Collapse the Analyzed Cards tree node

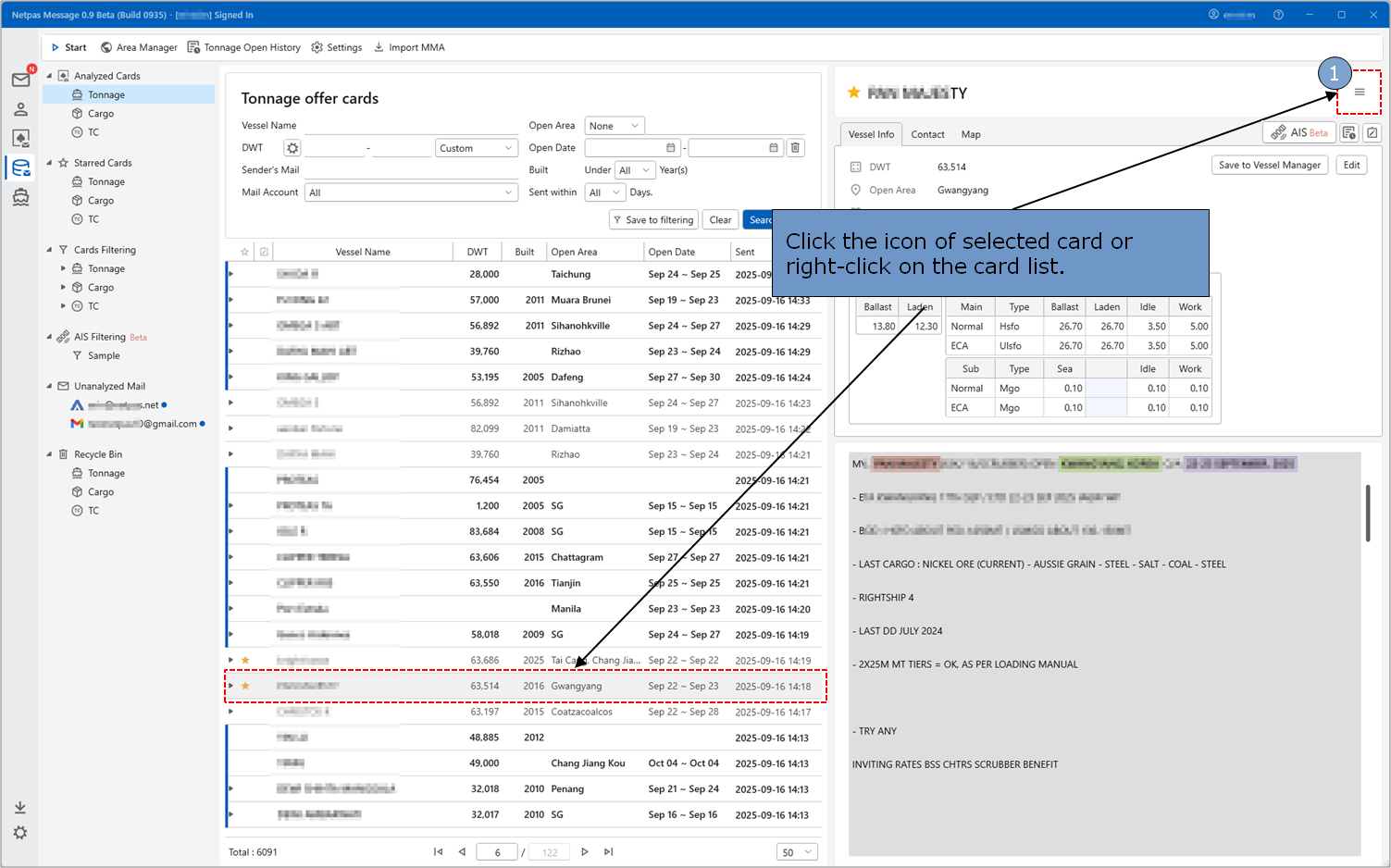(49, 76)
